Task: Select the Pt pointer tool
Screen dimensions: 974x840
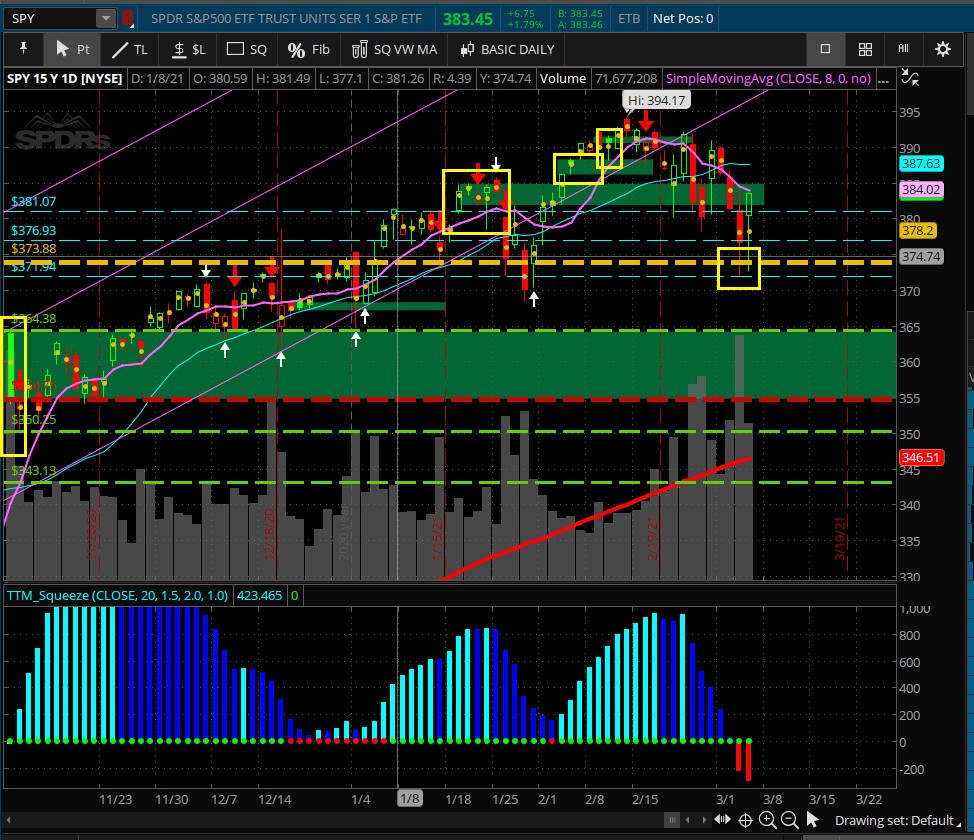Action: [73, 49]
